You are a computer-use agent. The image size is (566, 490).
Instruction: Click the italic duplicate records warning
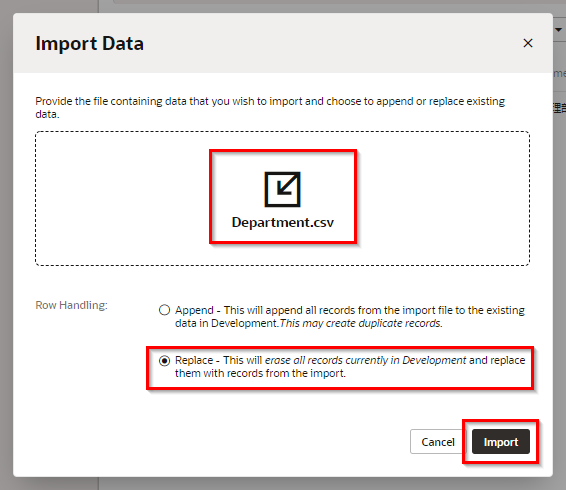pos(361,323)
